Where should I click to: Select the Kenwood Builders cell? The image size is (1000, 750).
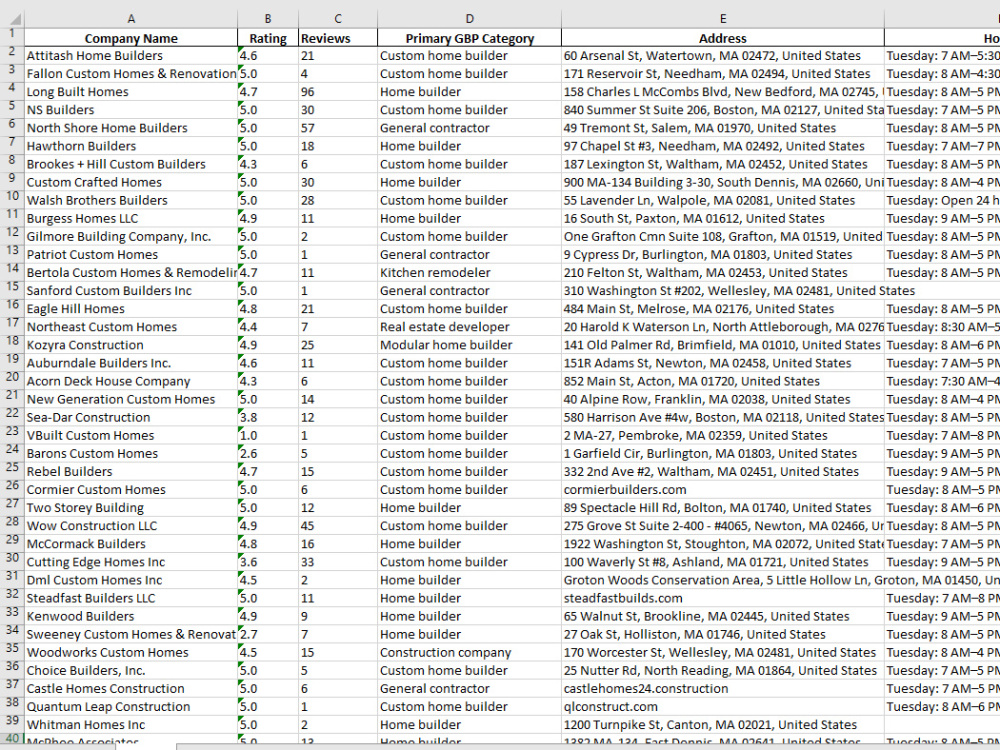pos(131,616)
